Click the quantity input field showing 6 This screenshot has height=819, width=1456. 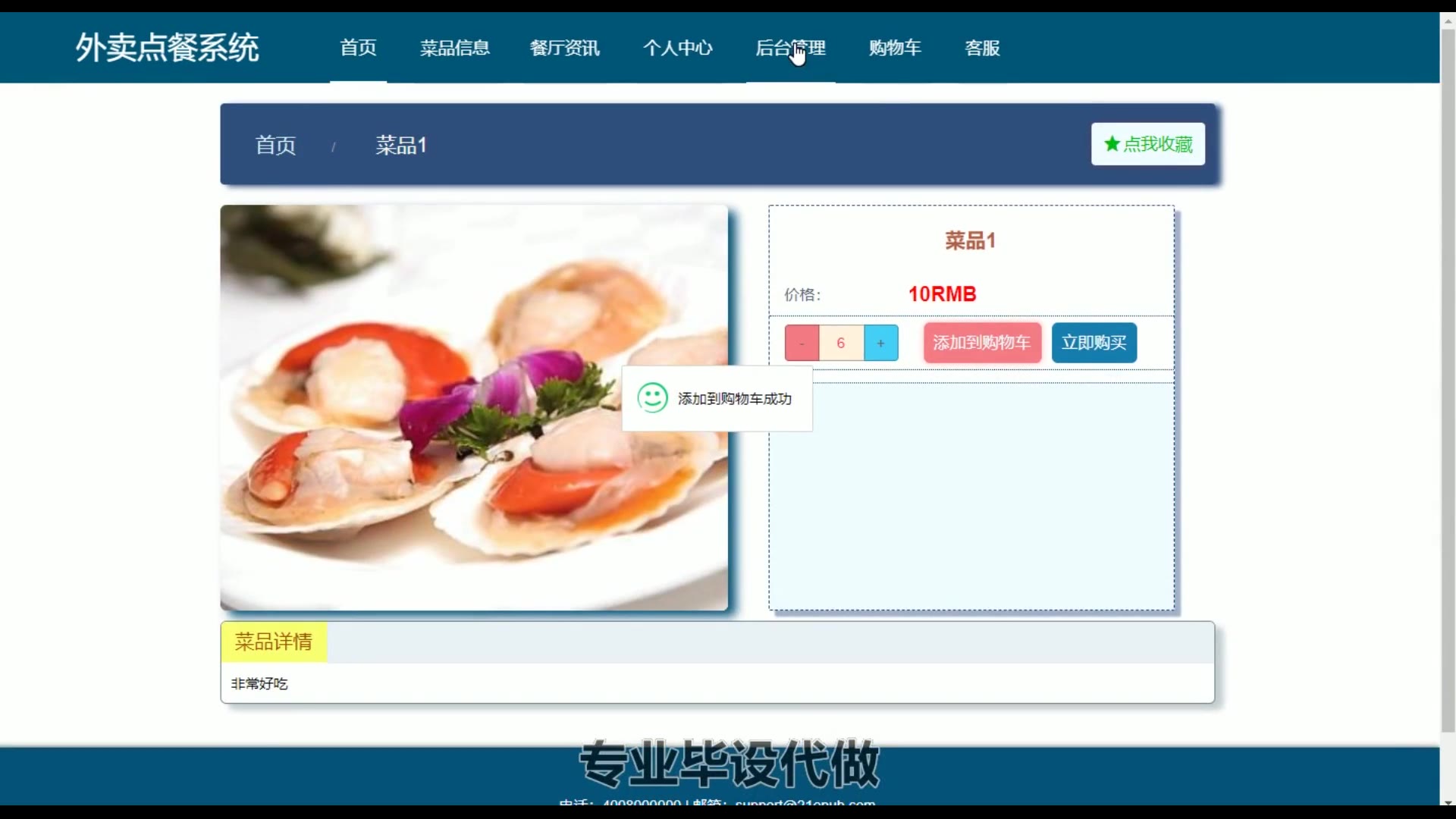[841, 343]
